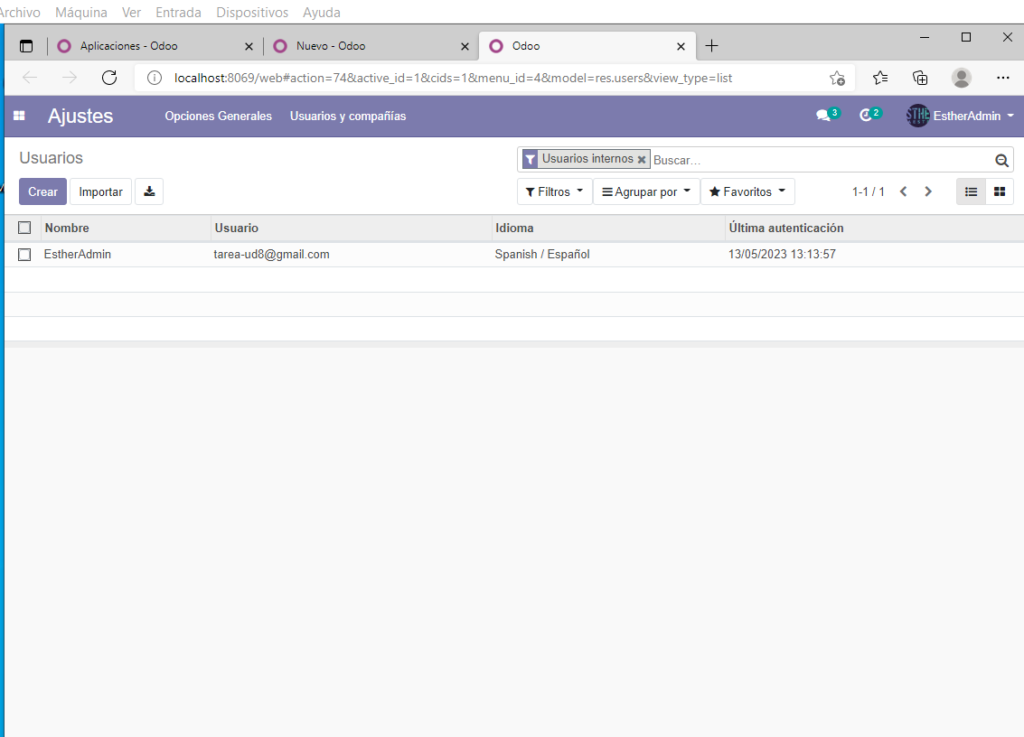
Task: Open the Usuarios y compañías menu
Action: (348, 116)
